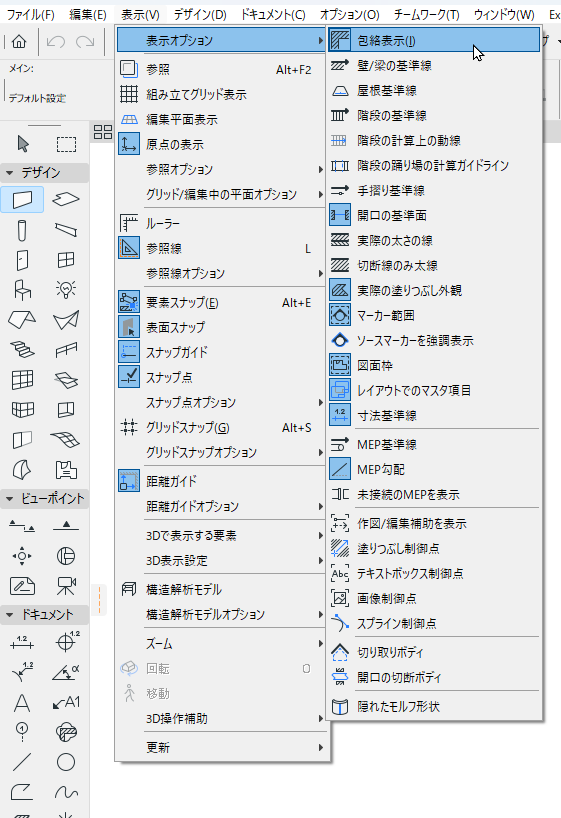Select the Dimension tool in Document section
Image resolution: width=561 pixels, height=818 pixels.
point(22,643)
